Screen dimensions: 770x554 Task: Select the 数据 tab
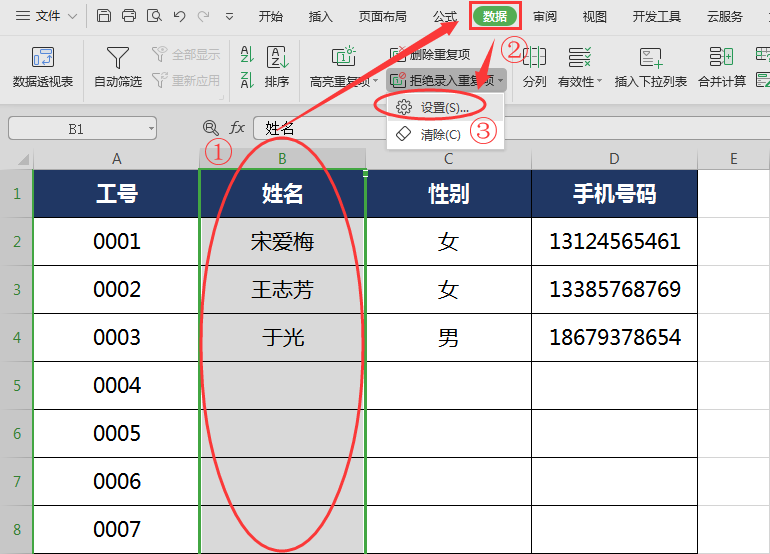pos(495,16)
